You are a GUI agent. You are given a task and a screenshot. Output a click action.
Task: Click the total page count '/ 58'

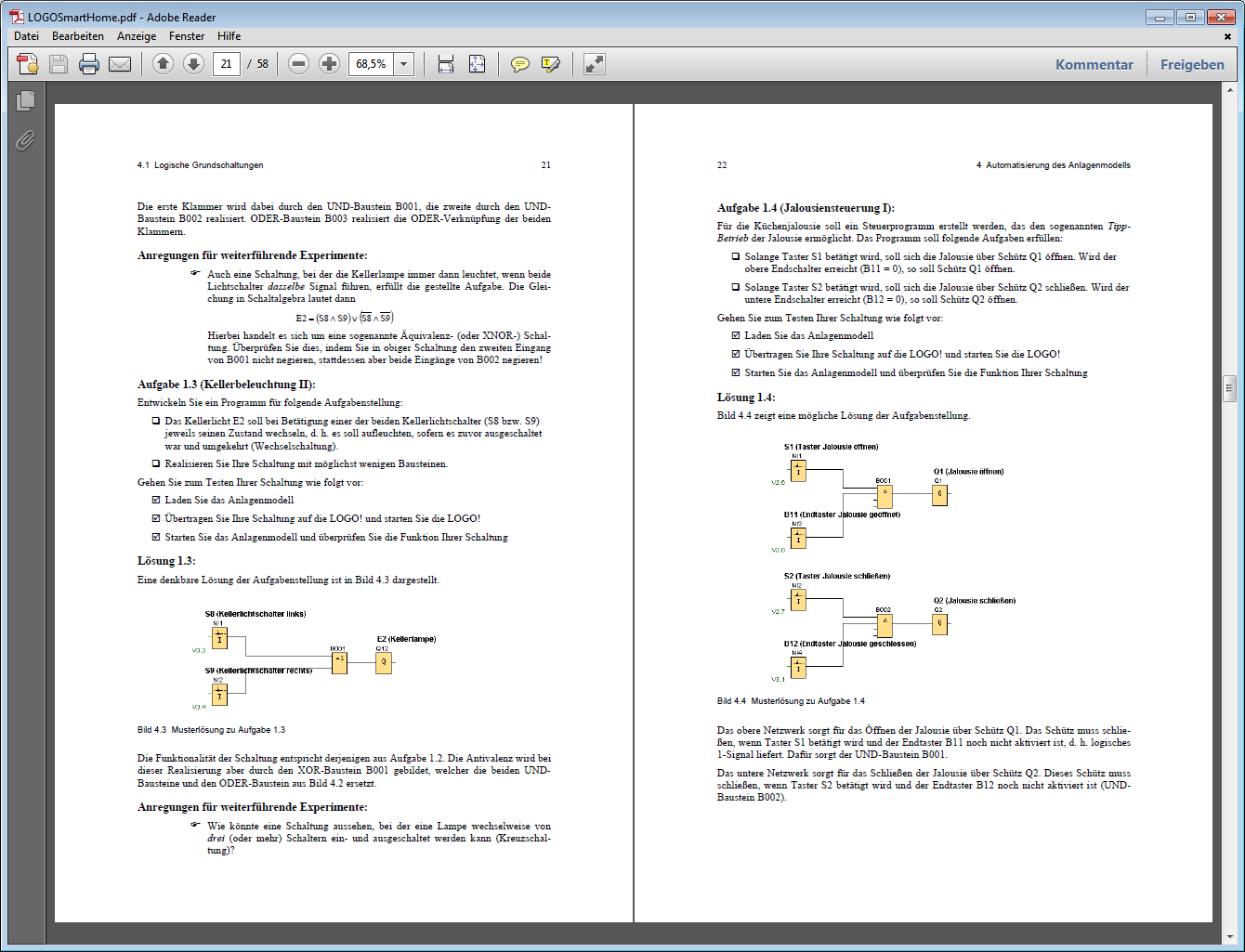[258, 64]
